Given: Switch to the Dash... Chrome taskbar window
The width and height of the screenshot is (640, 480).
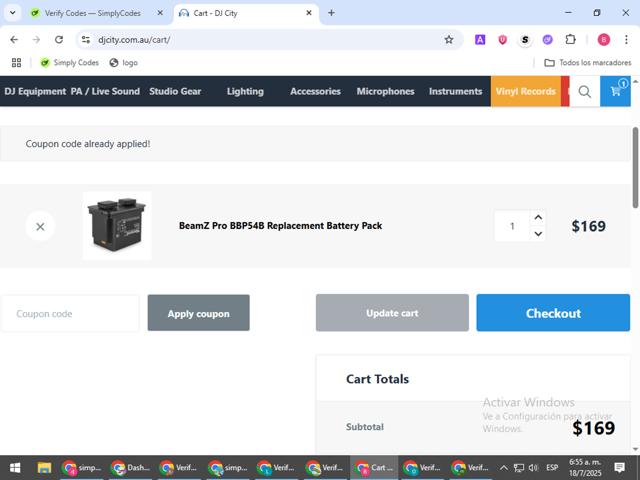Looking at the screenshot, I should pos(131,468).
